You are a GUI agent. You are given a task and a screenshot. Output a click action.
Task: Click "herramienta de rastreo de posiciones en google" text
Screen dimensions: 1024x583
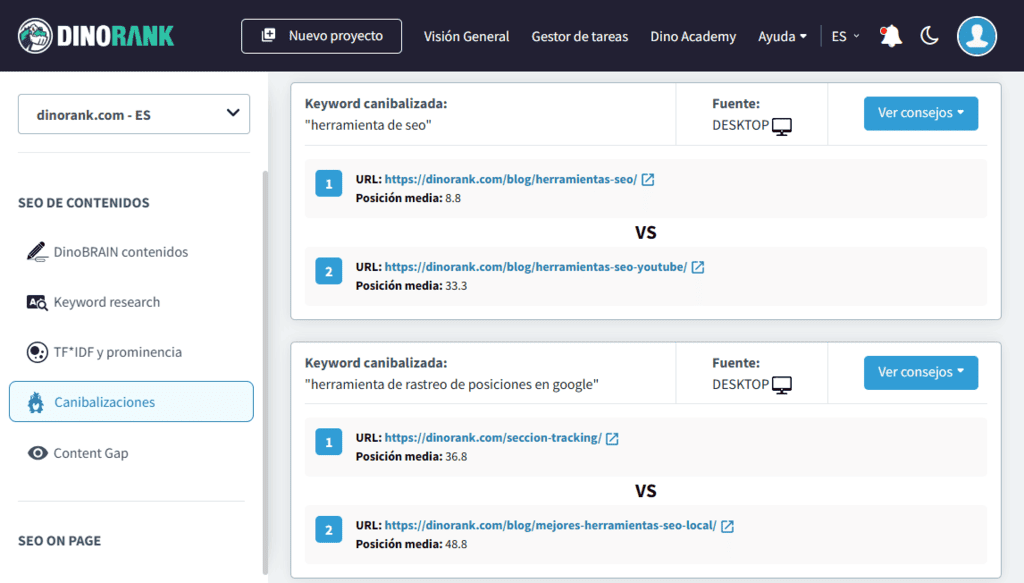pos(451,384)
